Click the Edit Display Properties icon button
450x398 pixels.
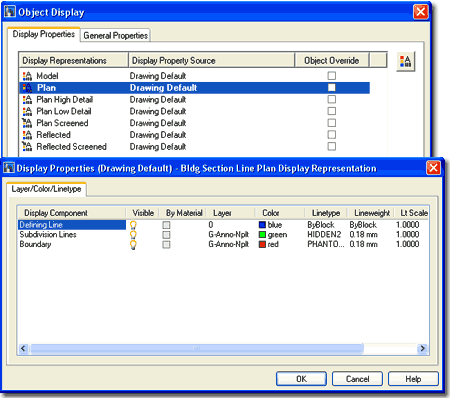tap(406, 61)
